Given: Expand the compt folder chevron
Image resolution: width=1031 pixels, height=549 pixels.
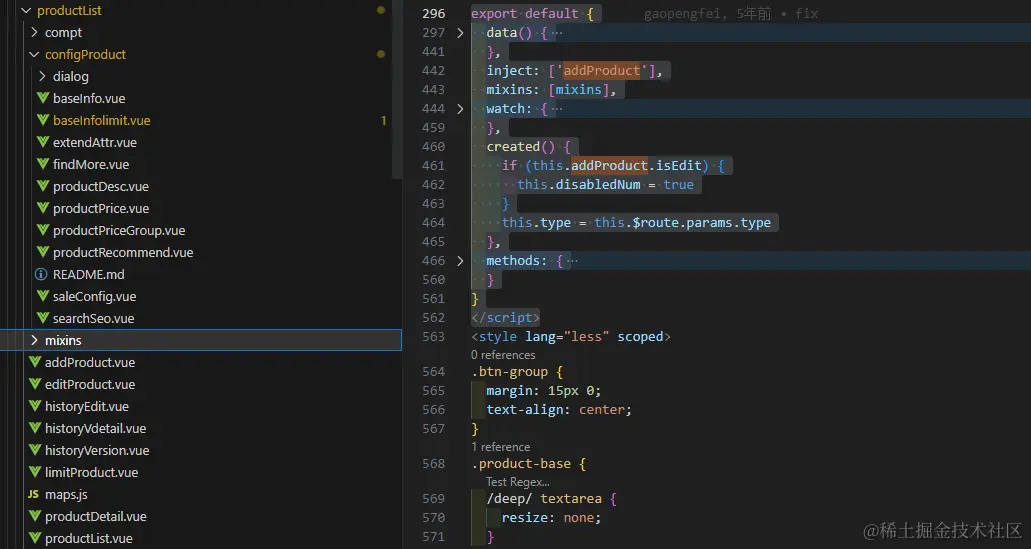Looking at the screenshot, I should tap(34, 32).
